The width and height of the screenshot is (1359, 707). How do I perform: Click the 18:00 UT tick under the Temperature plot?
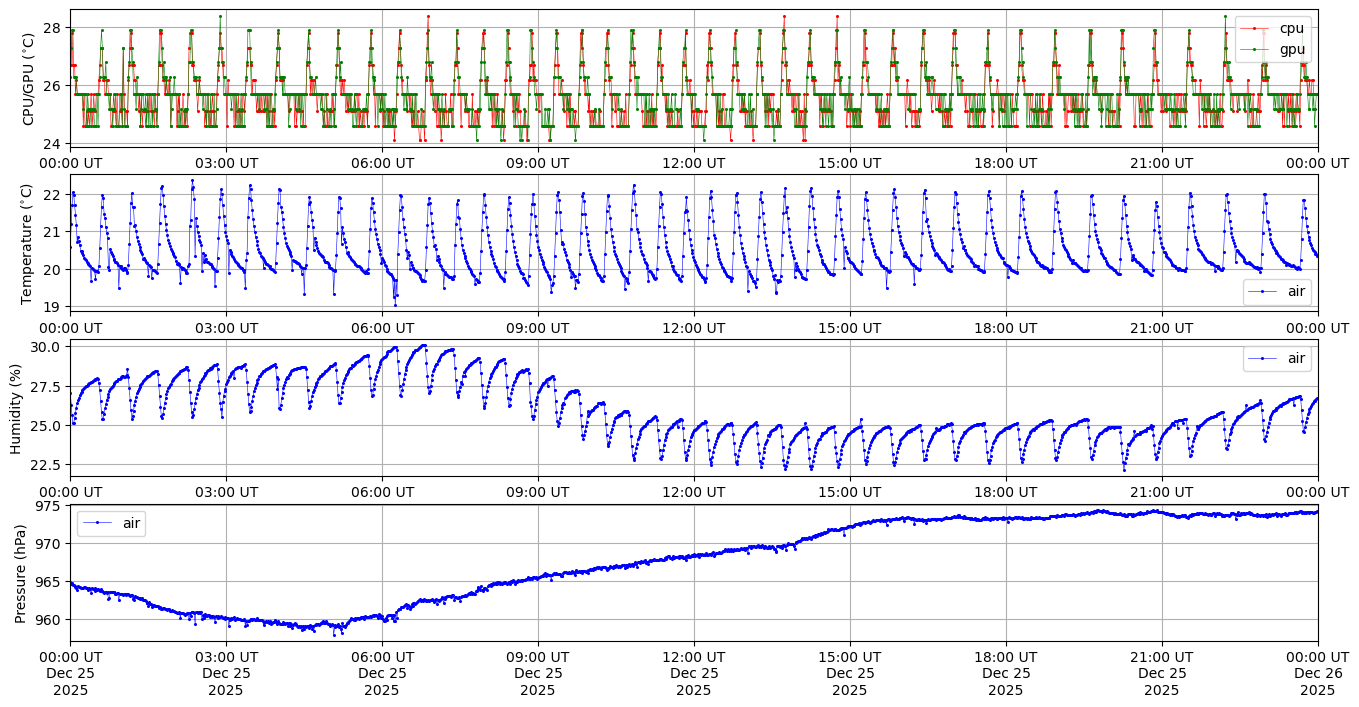point(1005,326)
